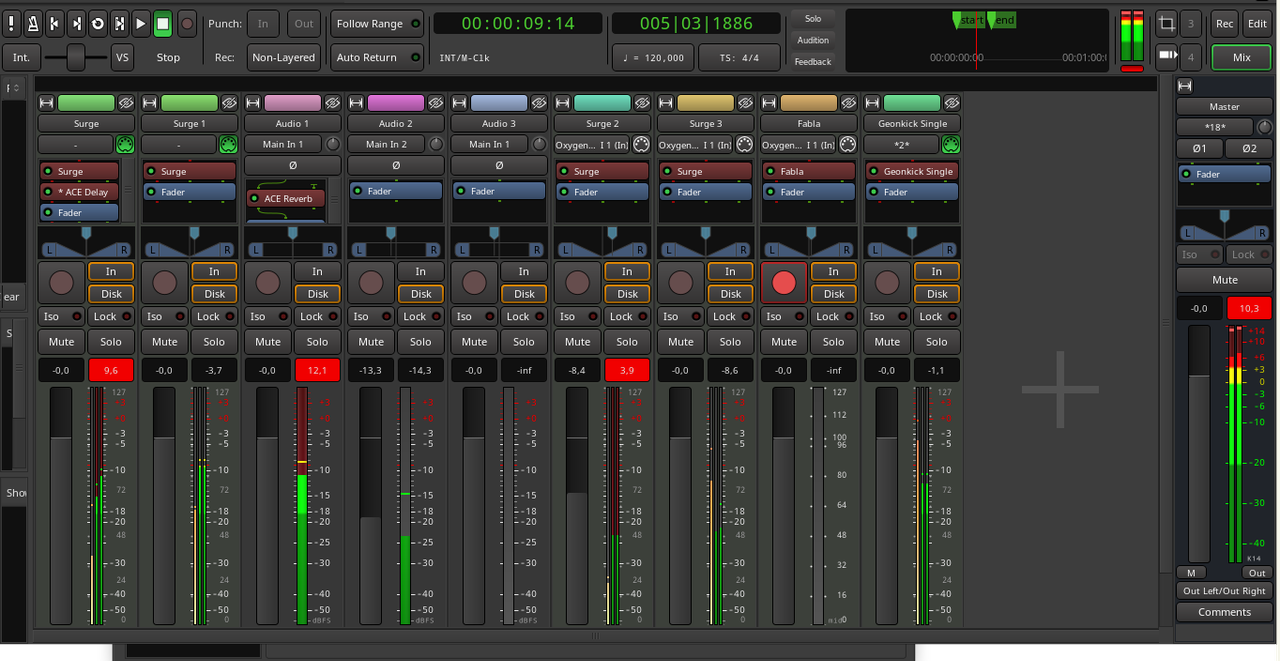Click the red 12,1 peak display on Audio 1
Viewport: 1280px width, 661px height.
click(x=317, y=370)
